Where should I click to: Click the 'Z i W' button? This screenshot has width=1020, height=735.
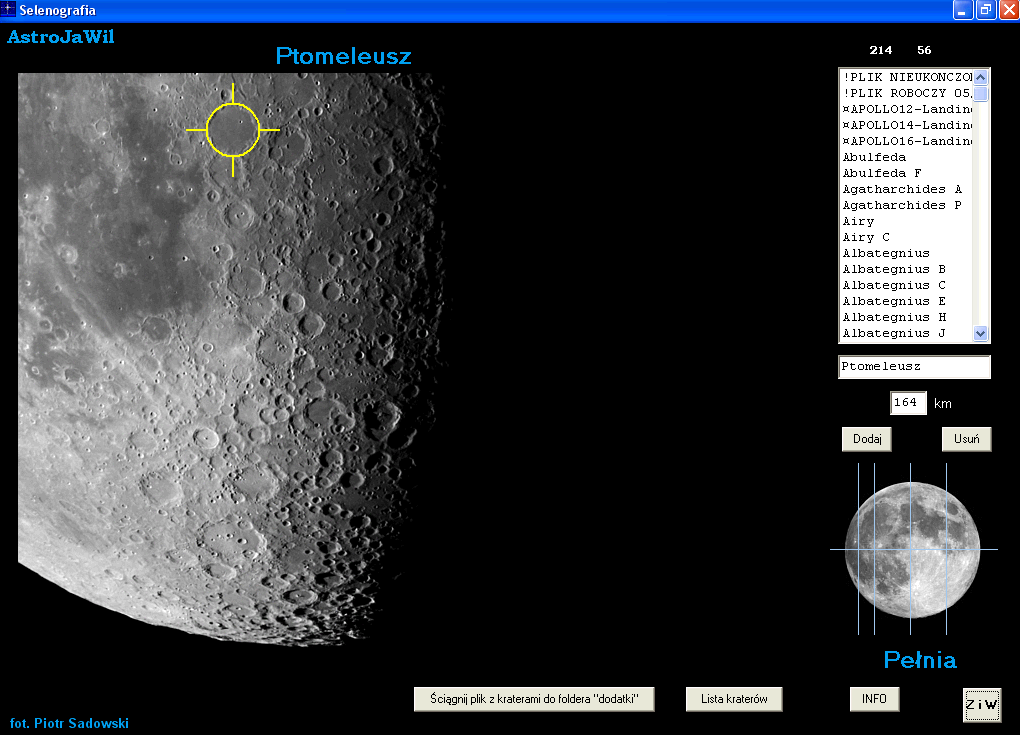click(x=982, y=704)
